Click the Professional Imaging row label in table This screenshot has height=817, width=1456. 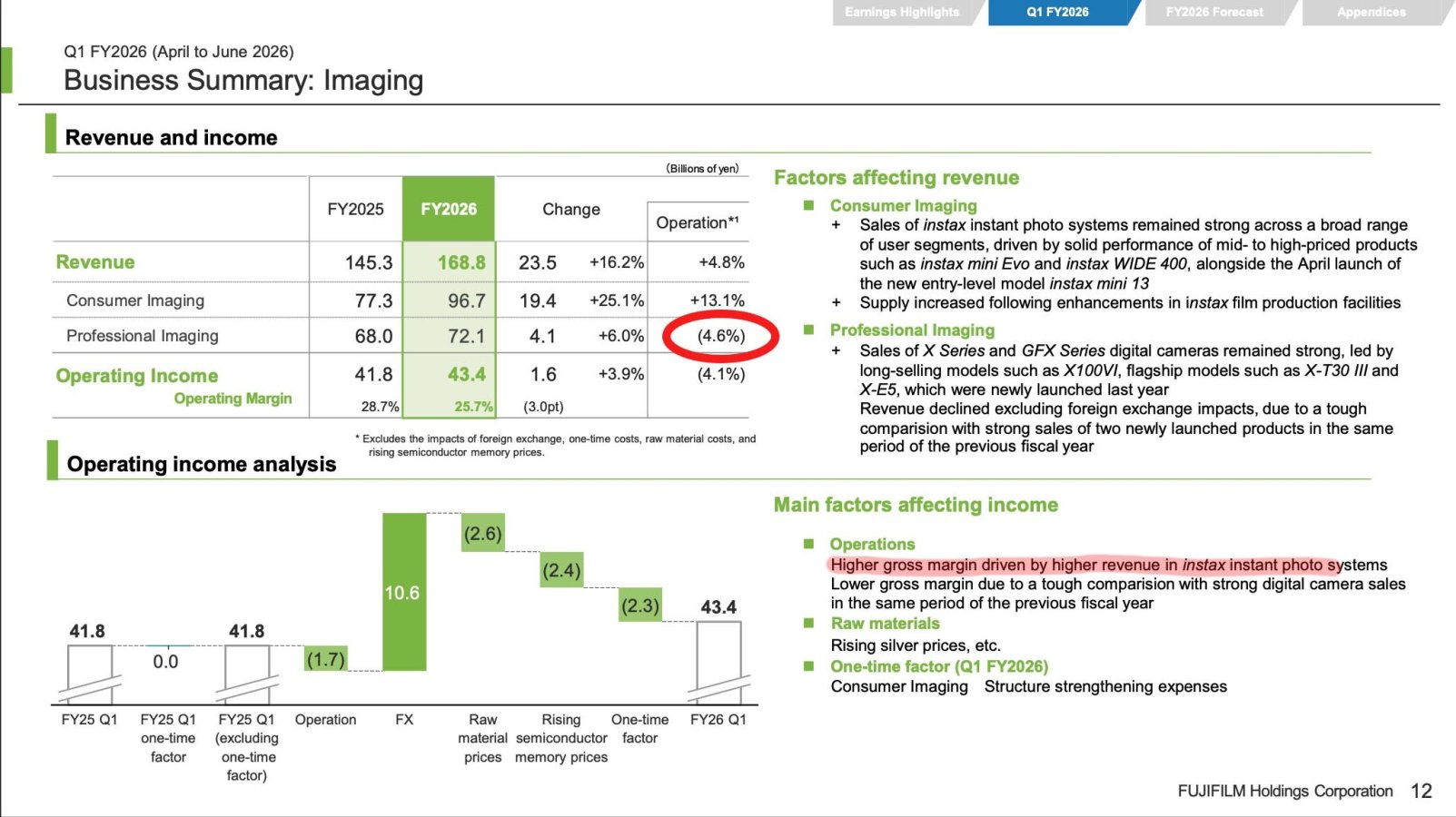point(143,336)
